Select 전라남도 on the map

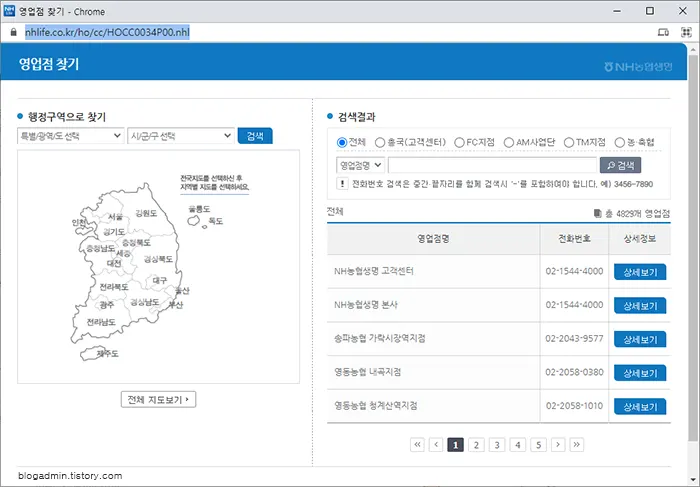[x=101, y=322]
